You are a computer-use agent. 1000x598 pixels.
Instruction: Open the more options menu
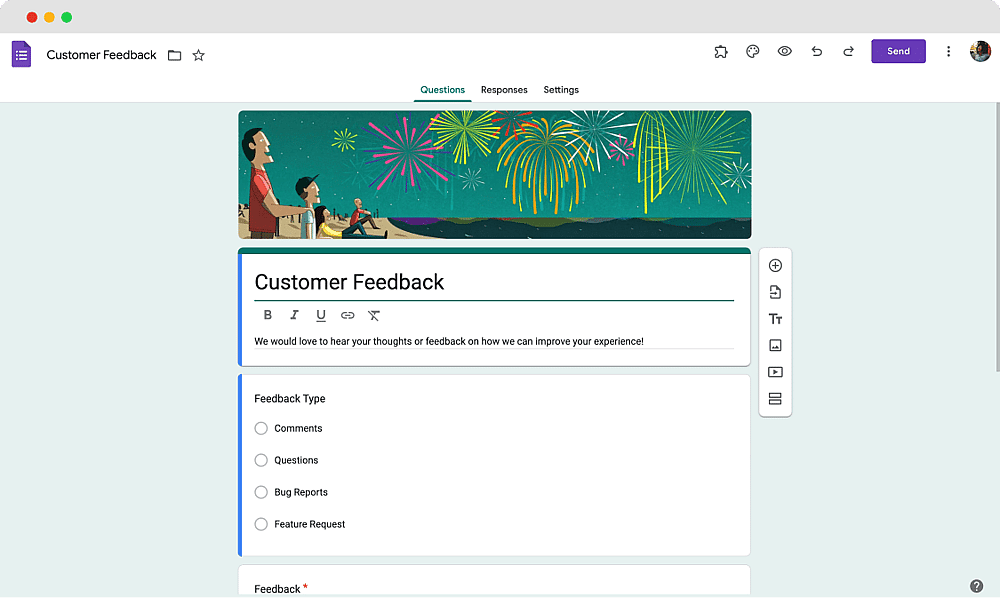(x=948, y=52)
